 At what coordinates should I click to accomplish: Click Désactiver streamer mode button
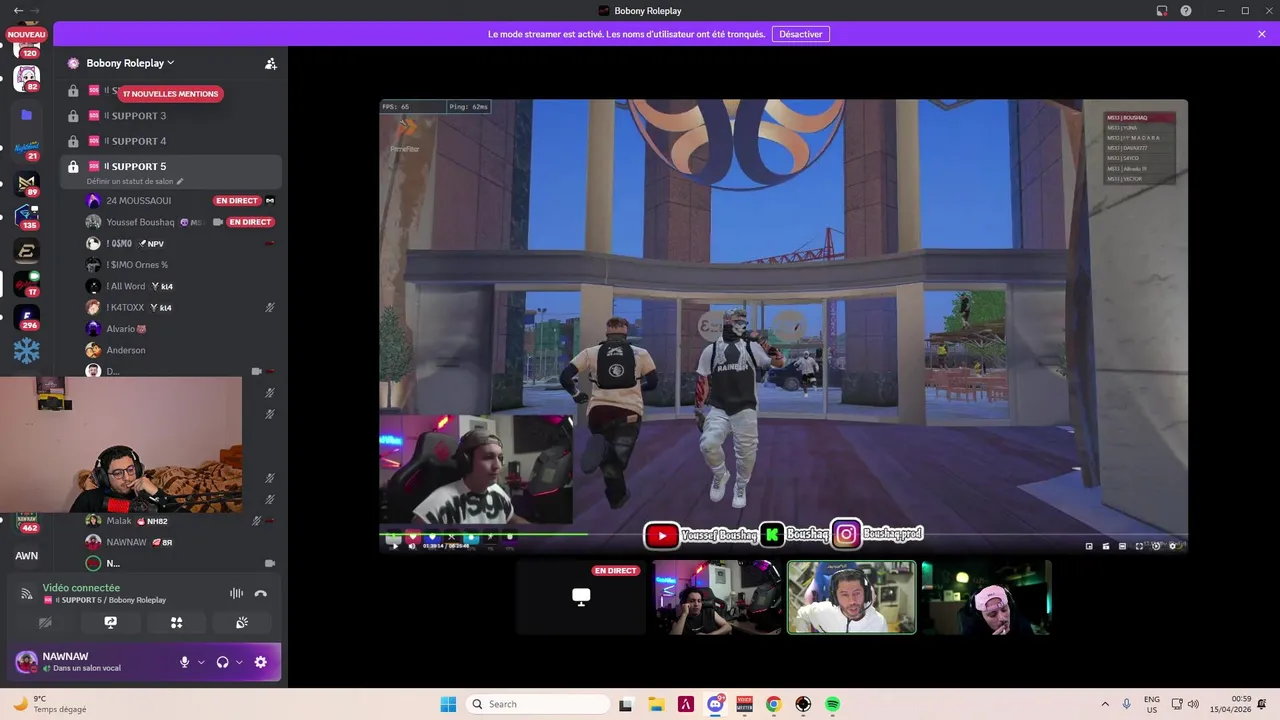pyautogui.click(x=800, y=34)
